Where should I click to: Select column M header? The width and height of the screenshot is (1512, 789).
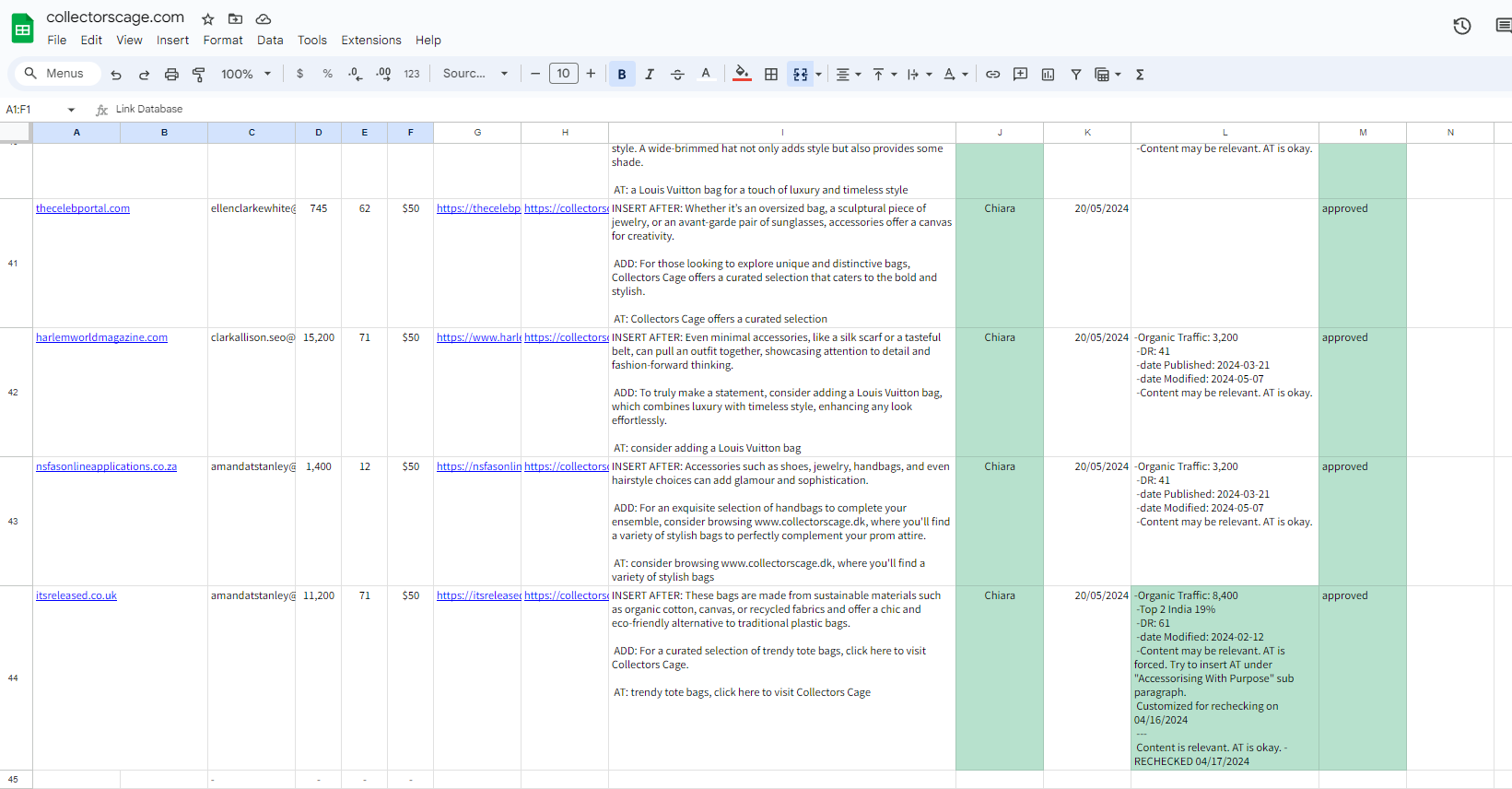[1363, 133]
